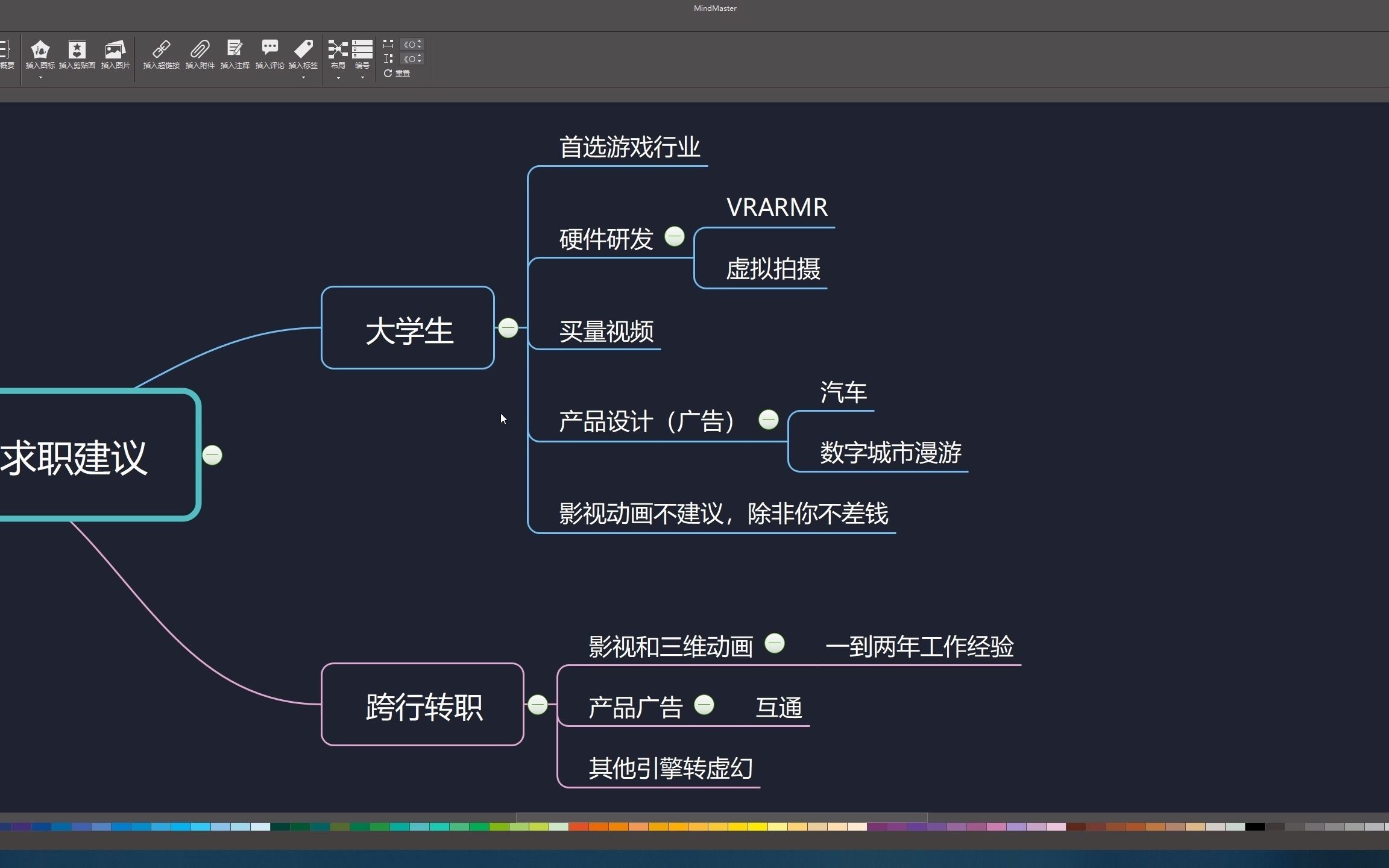The image size is (1389, 868).
Task: Collapse the 影视和三维动画 node
Action: pyautogui.click(x=775, y=644)
